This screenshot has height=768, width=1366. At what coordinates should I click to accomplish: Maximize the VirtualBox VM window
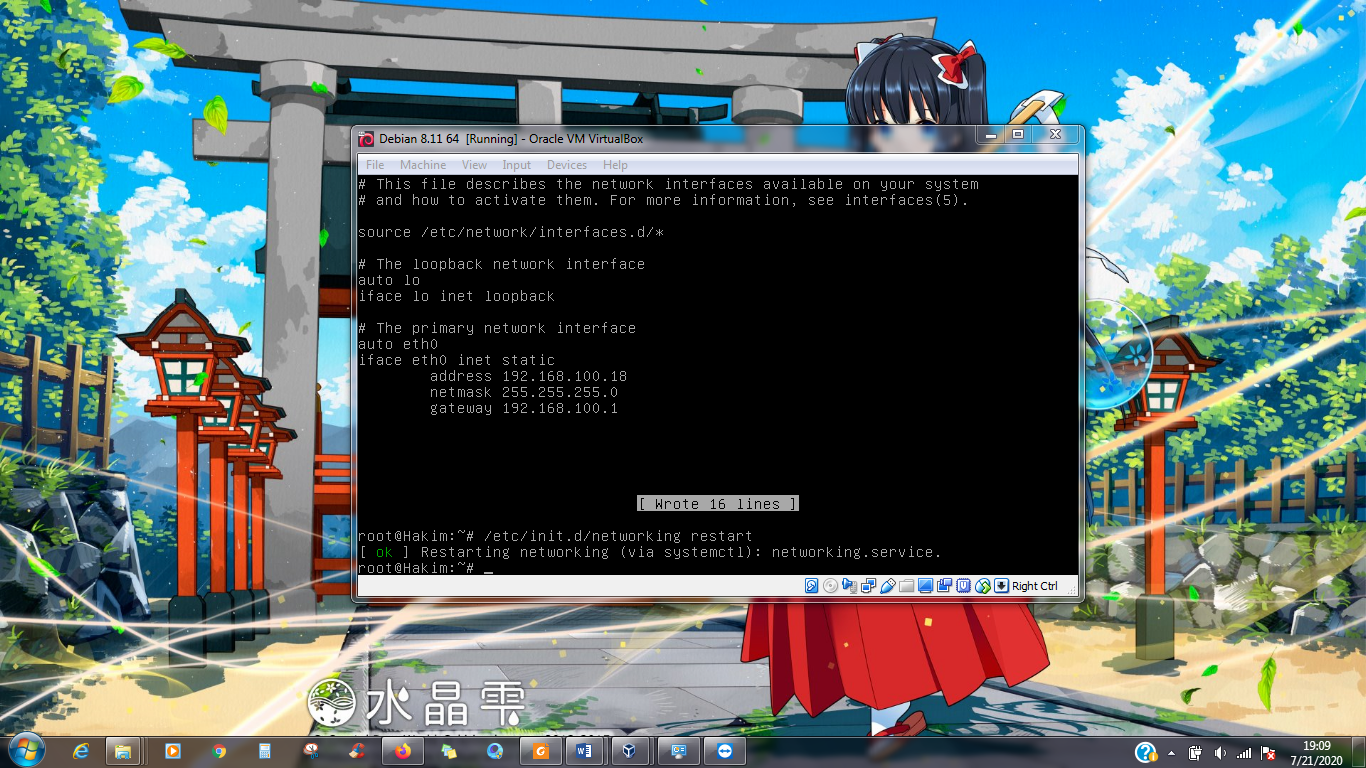click(x=1018, y=134)
